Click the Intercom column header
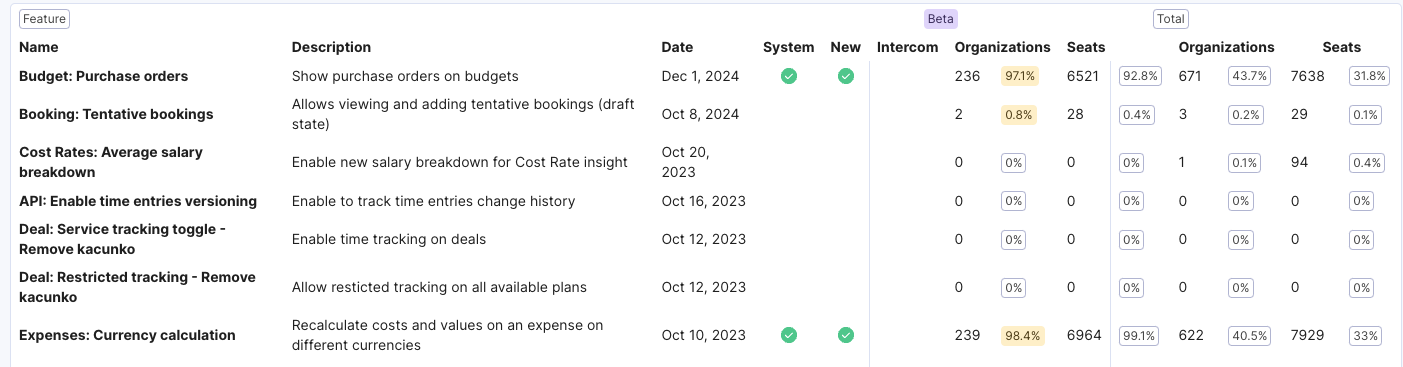Viewport: 1403px width, 367px height. pyautogui.click(x=908, y=47)
